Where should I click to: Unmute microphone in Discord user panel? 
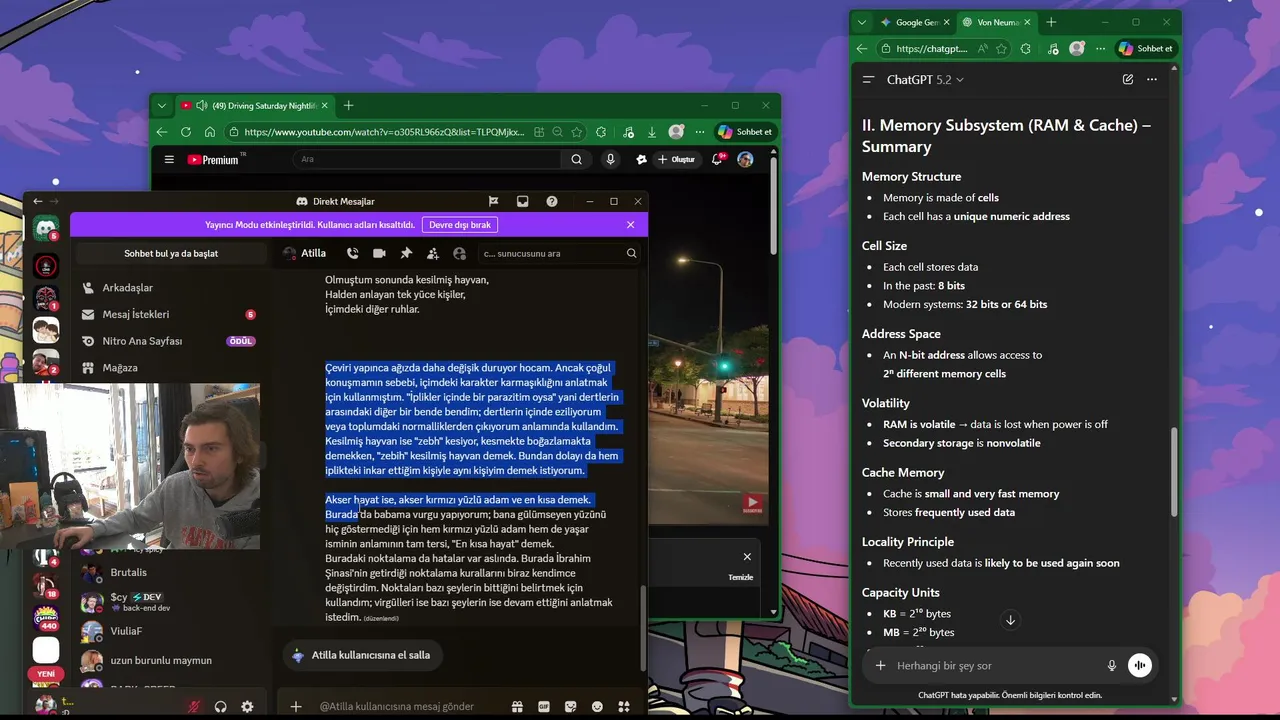click(x=194, y=706)
